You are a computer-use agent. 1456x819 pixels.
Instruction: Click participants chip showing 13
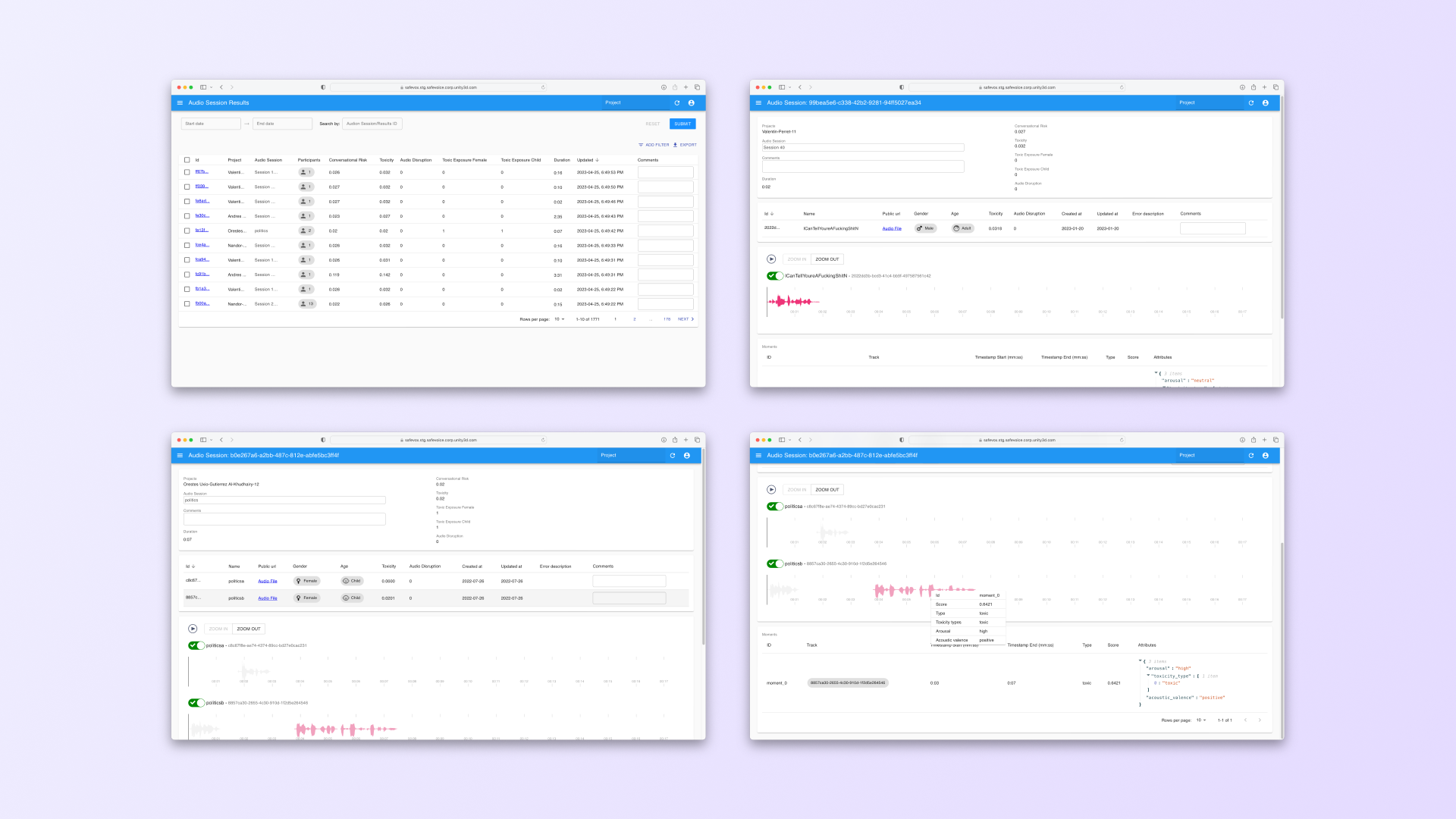pos(306,304)
